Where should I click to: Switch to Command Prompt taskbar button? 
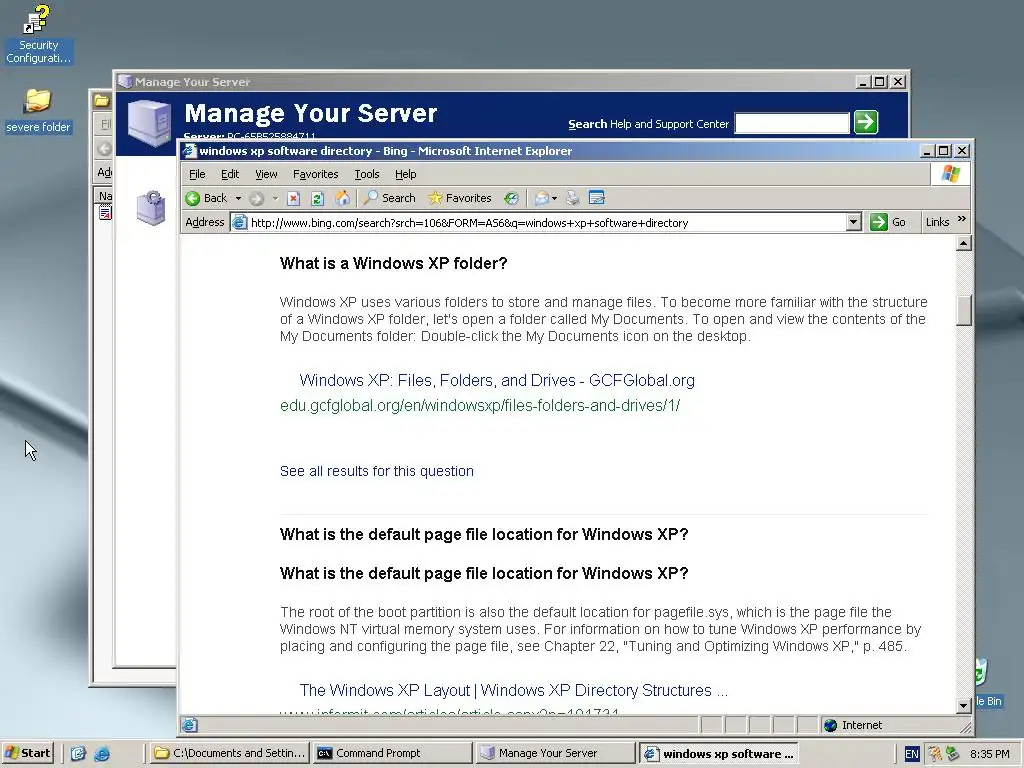pos(392,753)
